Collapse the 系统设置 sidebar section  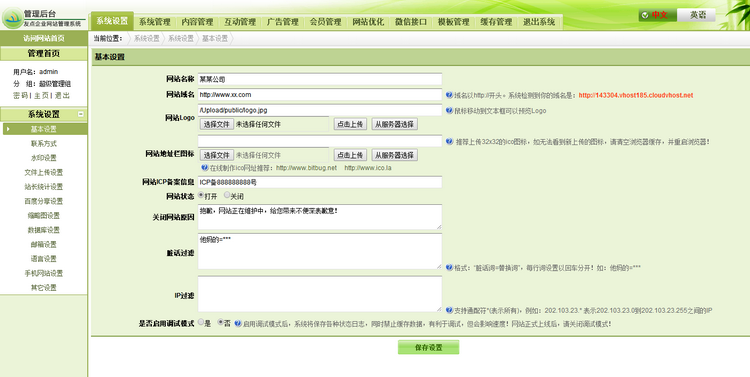point(80,114)
